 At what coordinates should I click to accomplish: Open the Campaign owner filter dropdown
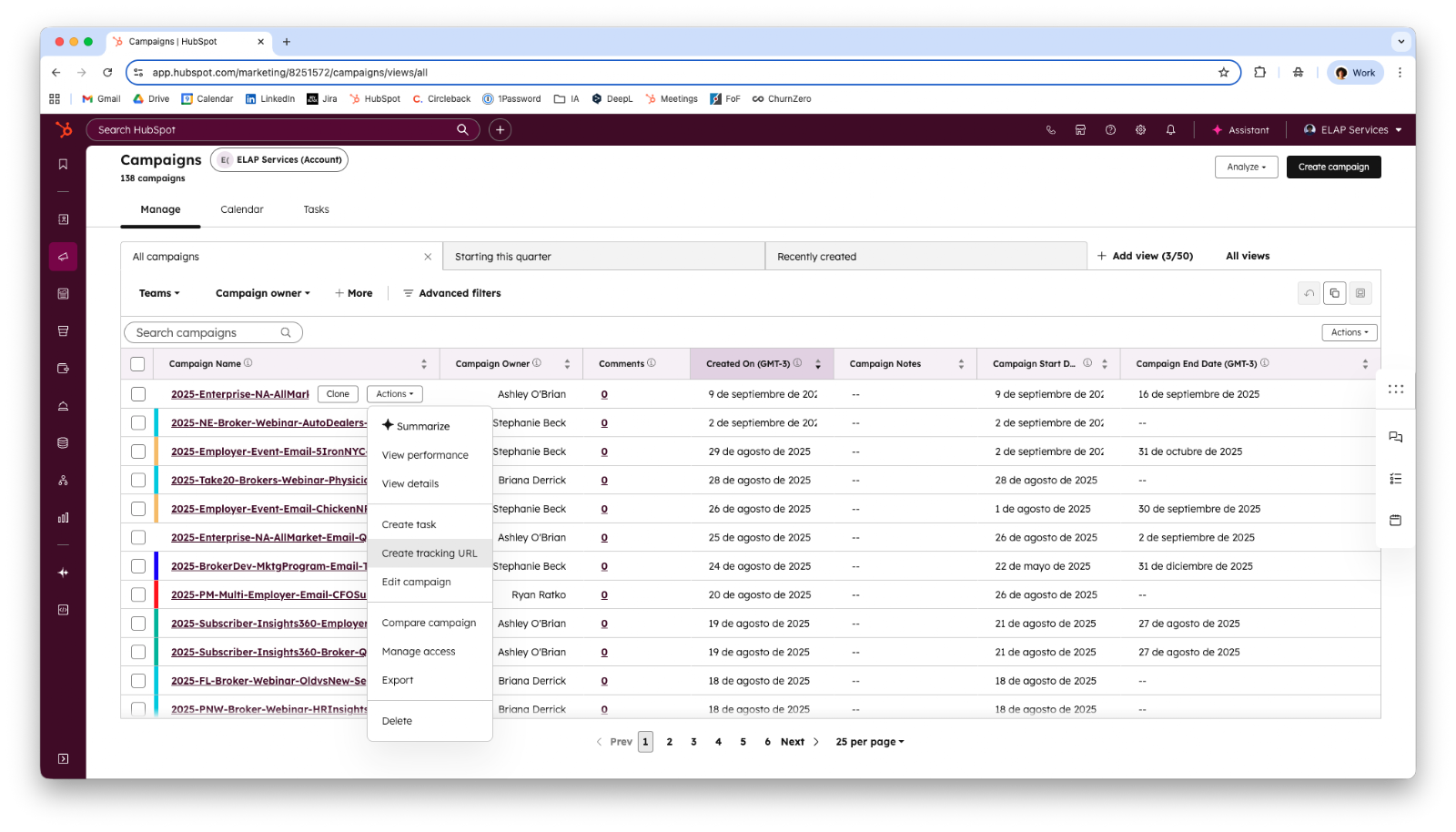[x=263, y=293]
